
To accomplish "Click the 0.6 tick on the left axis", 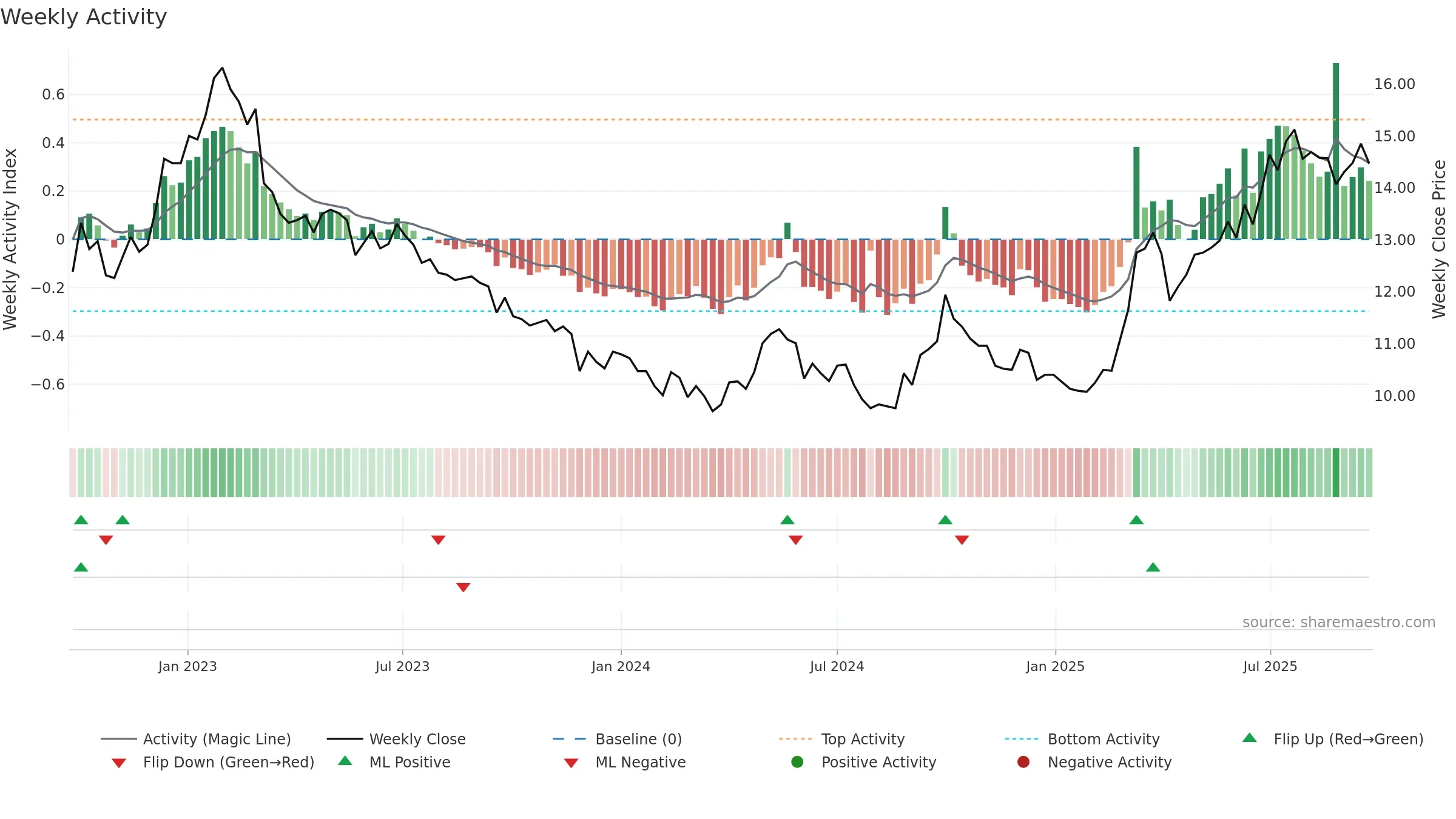I will (x=53, y=95).
